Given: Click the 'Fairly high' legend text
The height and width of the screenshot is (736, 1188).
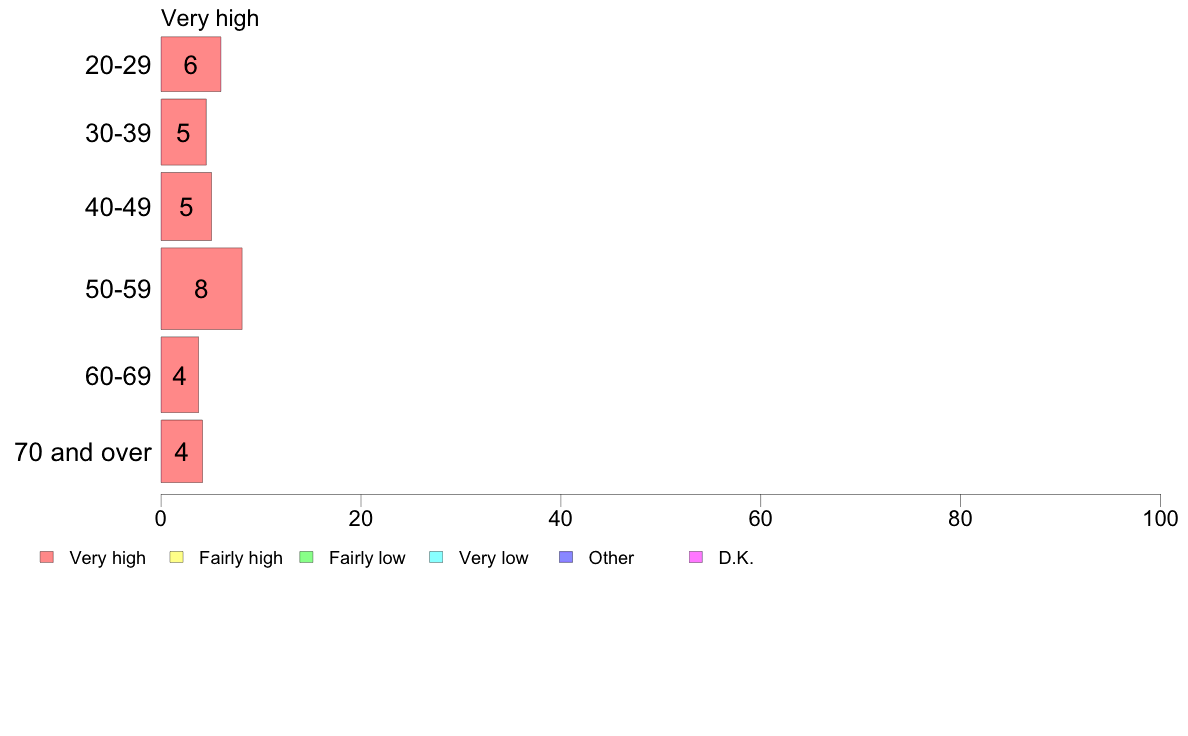Looking at the screenshot, I should click(240, 558).
